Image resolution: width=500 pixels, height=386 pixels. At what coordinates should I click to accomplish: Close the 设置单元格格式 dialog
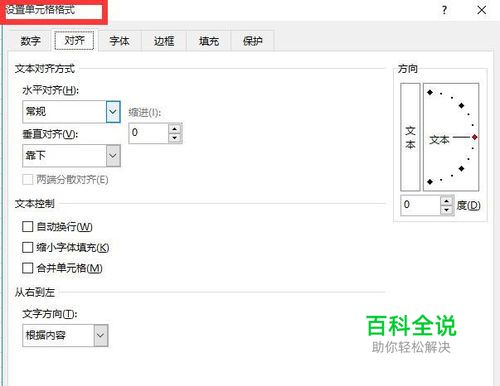pos(481,10)
